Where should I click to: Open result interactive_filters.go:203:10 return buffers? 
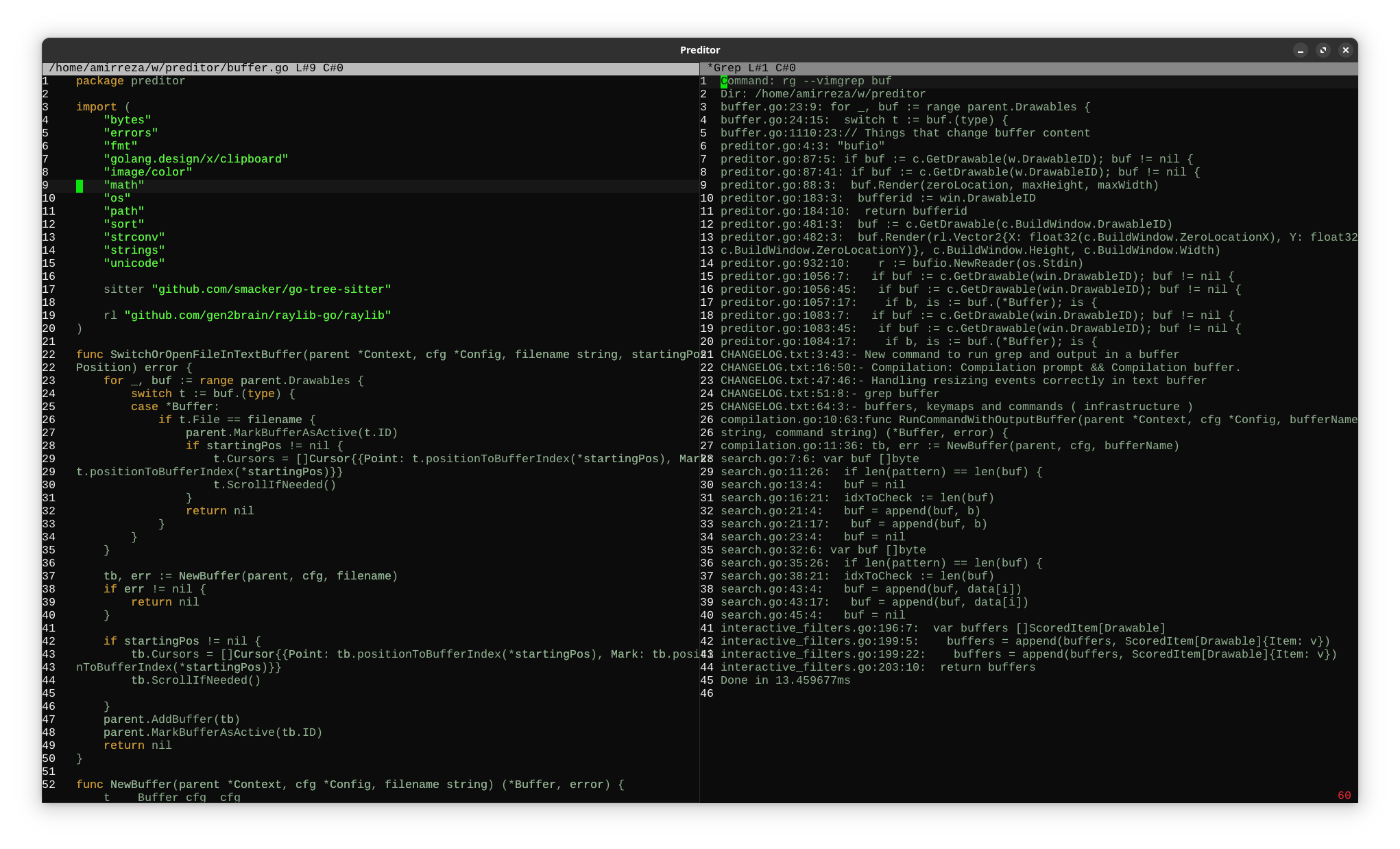pyautogui.click(x=878, y=668)
